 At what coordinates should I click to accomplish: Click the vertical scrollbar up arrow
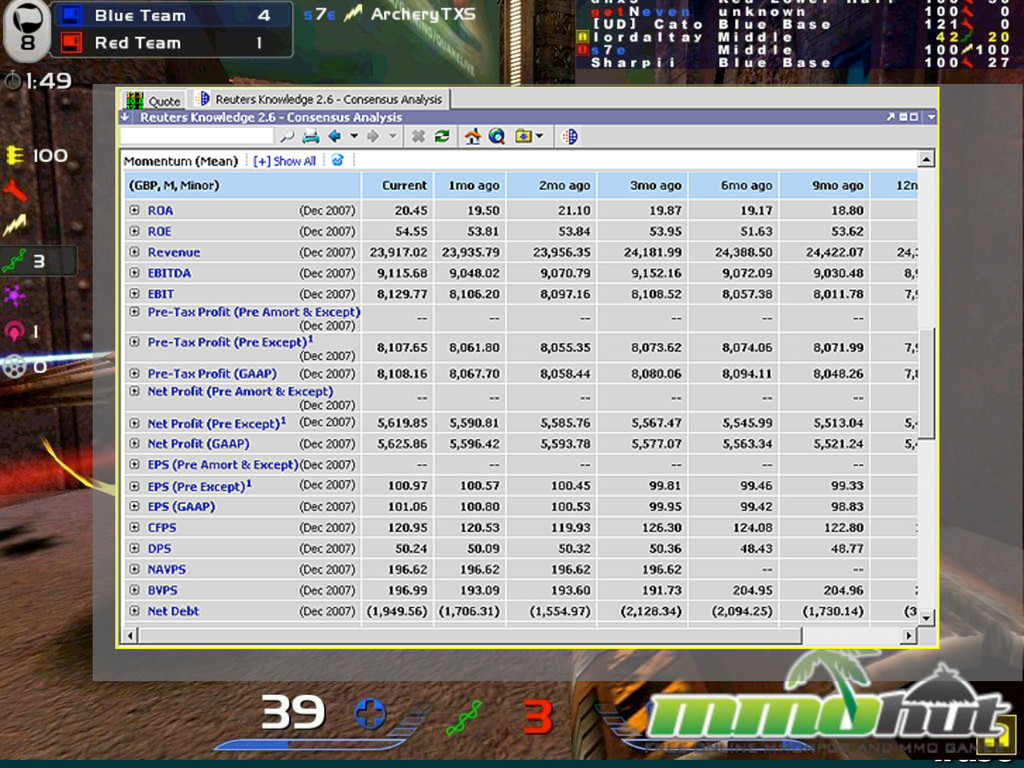point(926,158)
